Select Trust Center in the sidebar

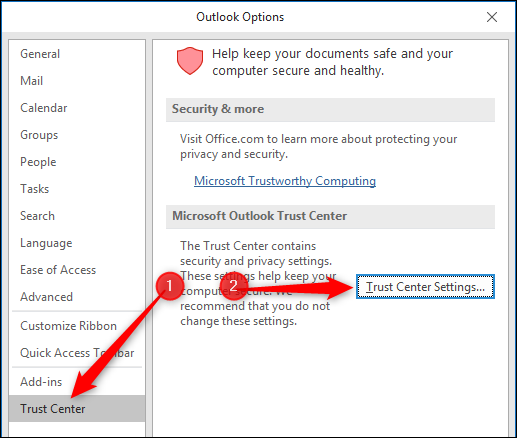77,409
